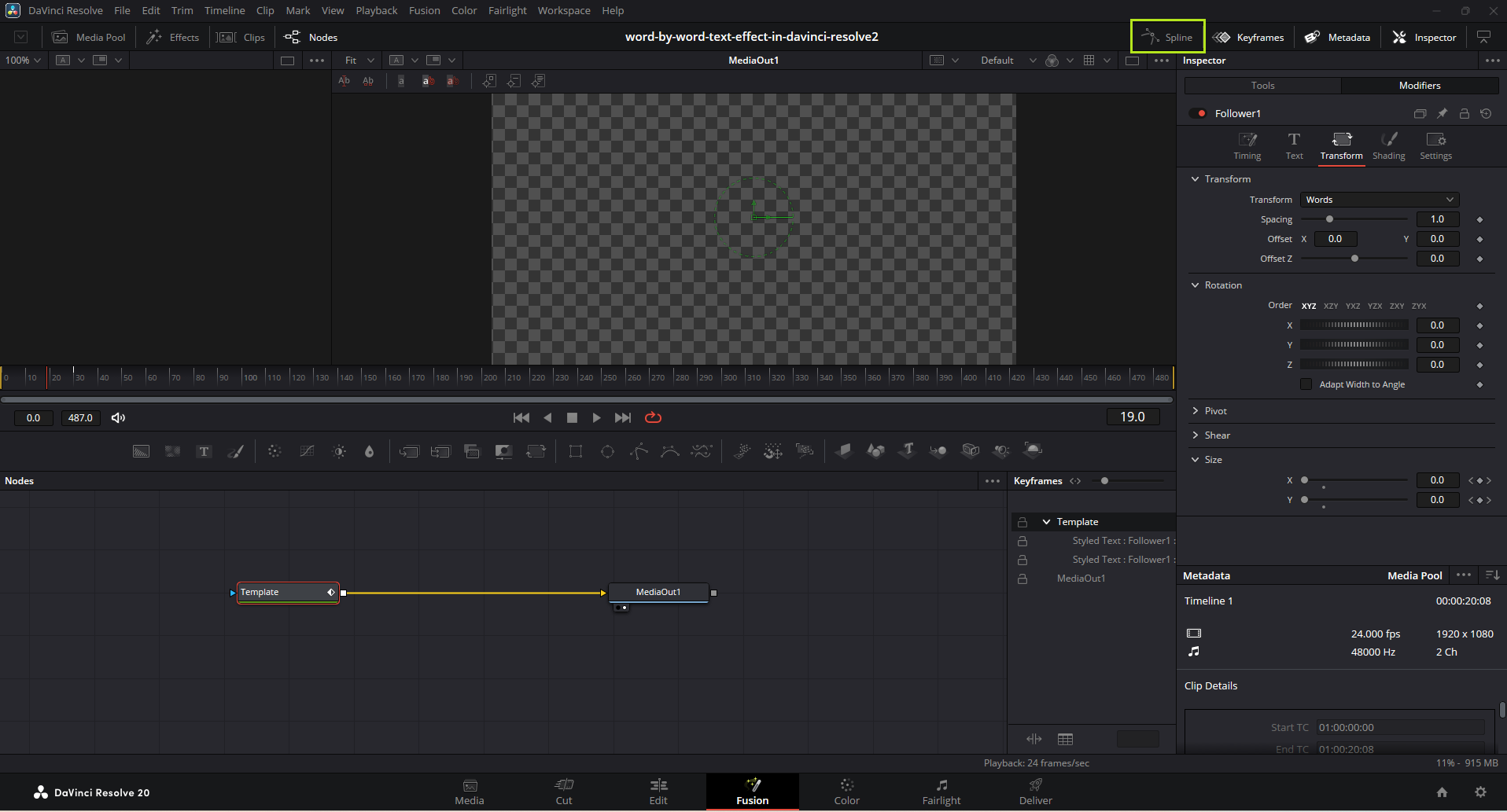Add a Text+ node from toolbar
Image resolution: width=1507 pixels, height=812 pixels.
(204, 451)
